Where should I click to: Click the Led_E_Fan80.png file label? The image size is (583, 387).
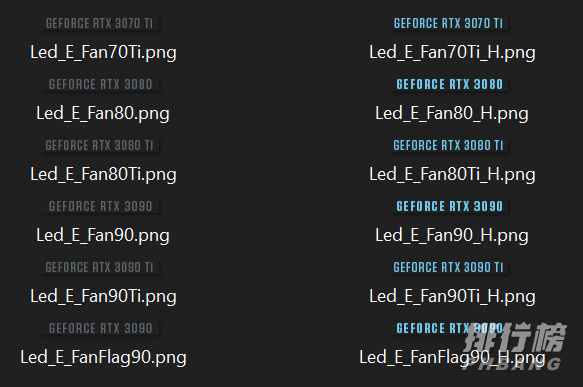tap(103, 113)
